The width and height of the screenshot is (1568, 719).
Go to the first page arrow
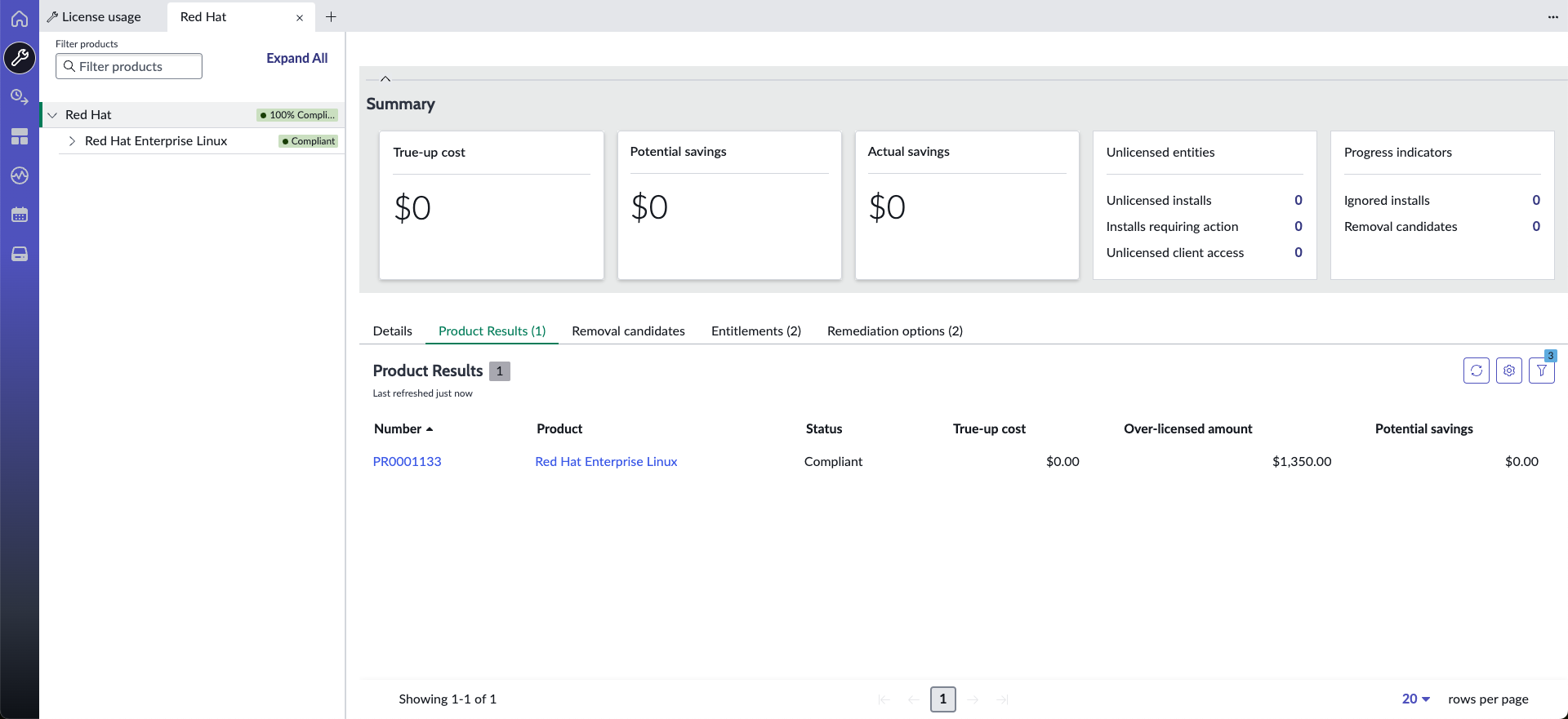(884, 699)
